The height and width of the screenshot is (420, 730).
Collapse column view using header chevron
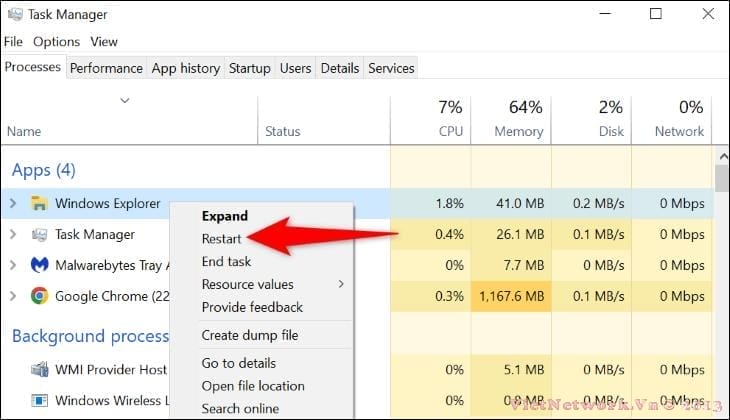click(x=125, y=100)
